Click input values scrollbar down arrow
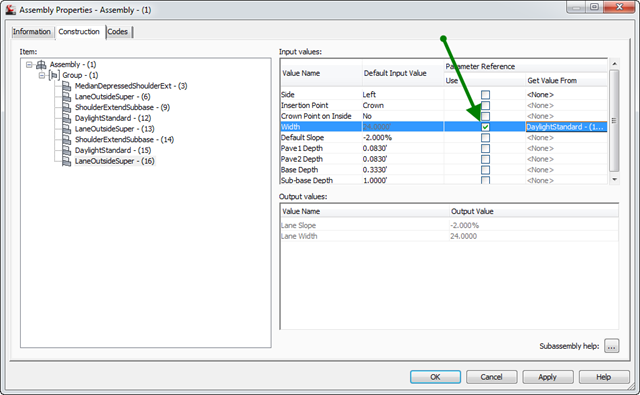640x395 pixels. click(614, 179)
